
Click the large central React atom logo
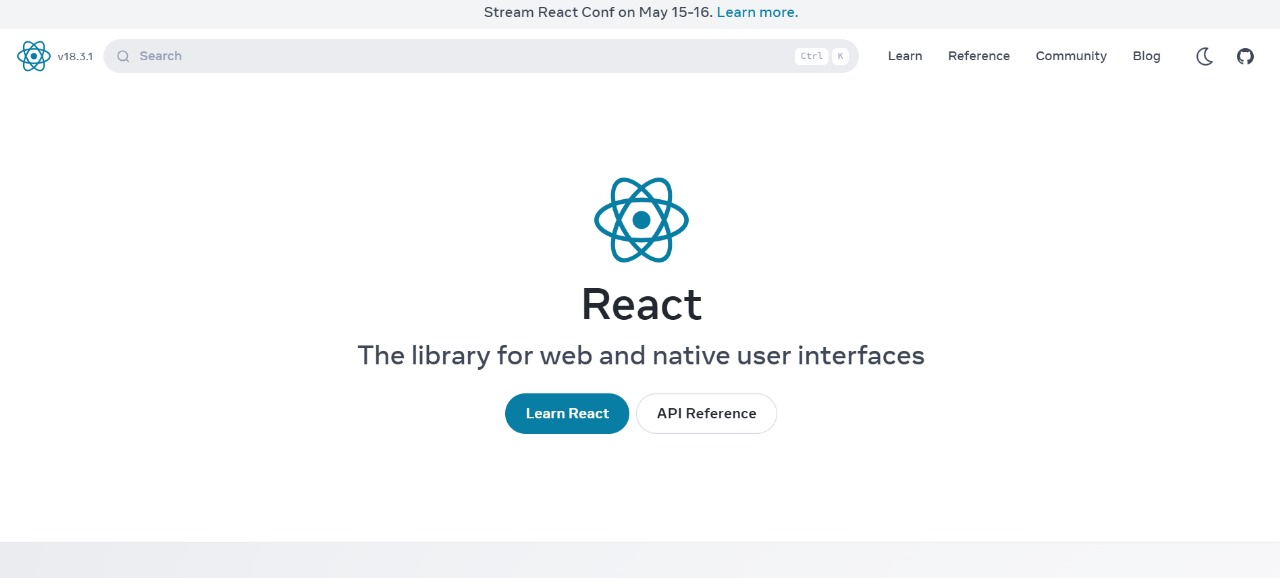tap(641, 220)
